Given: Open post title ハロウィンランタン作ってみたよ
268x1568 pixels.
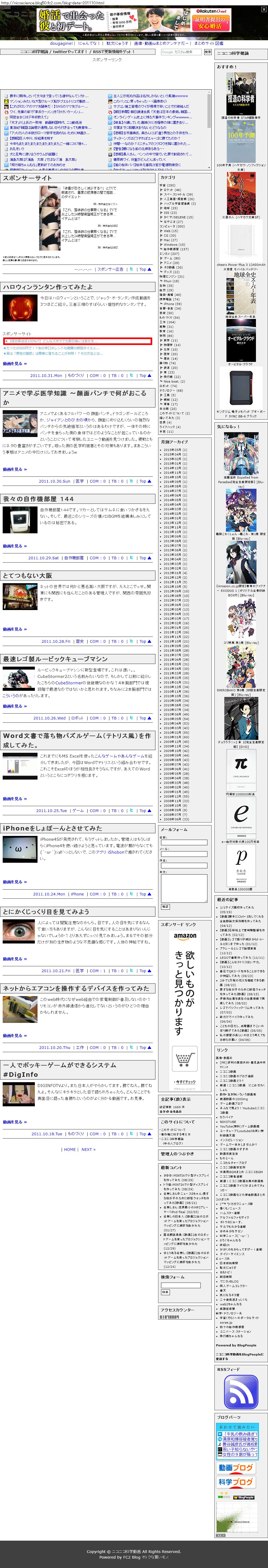Looking at the screenshot, I should pos(48,287).
